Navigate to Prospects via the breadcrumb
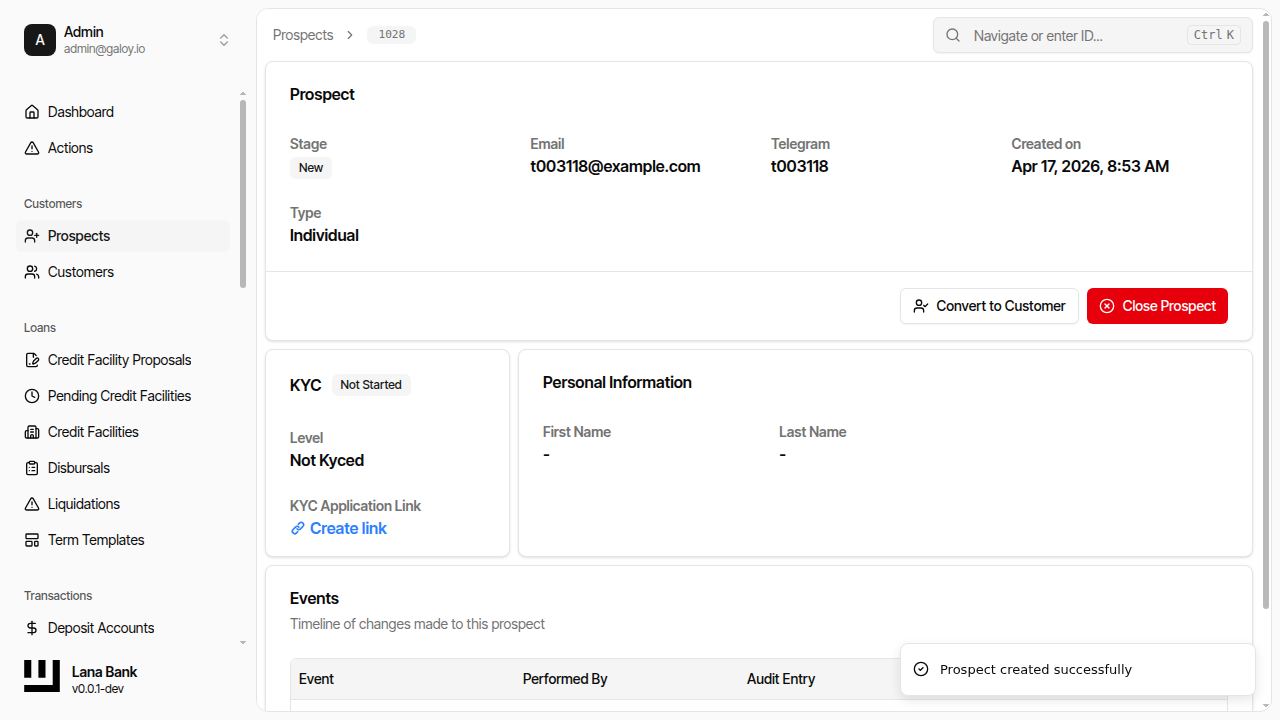This screenshot has width=1280, height=720. 303,34
